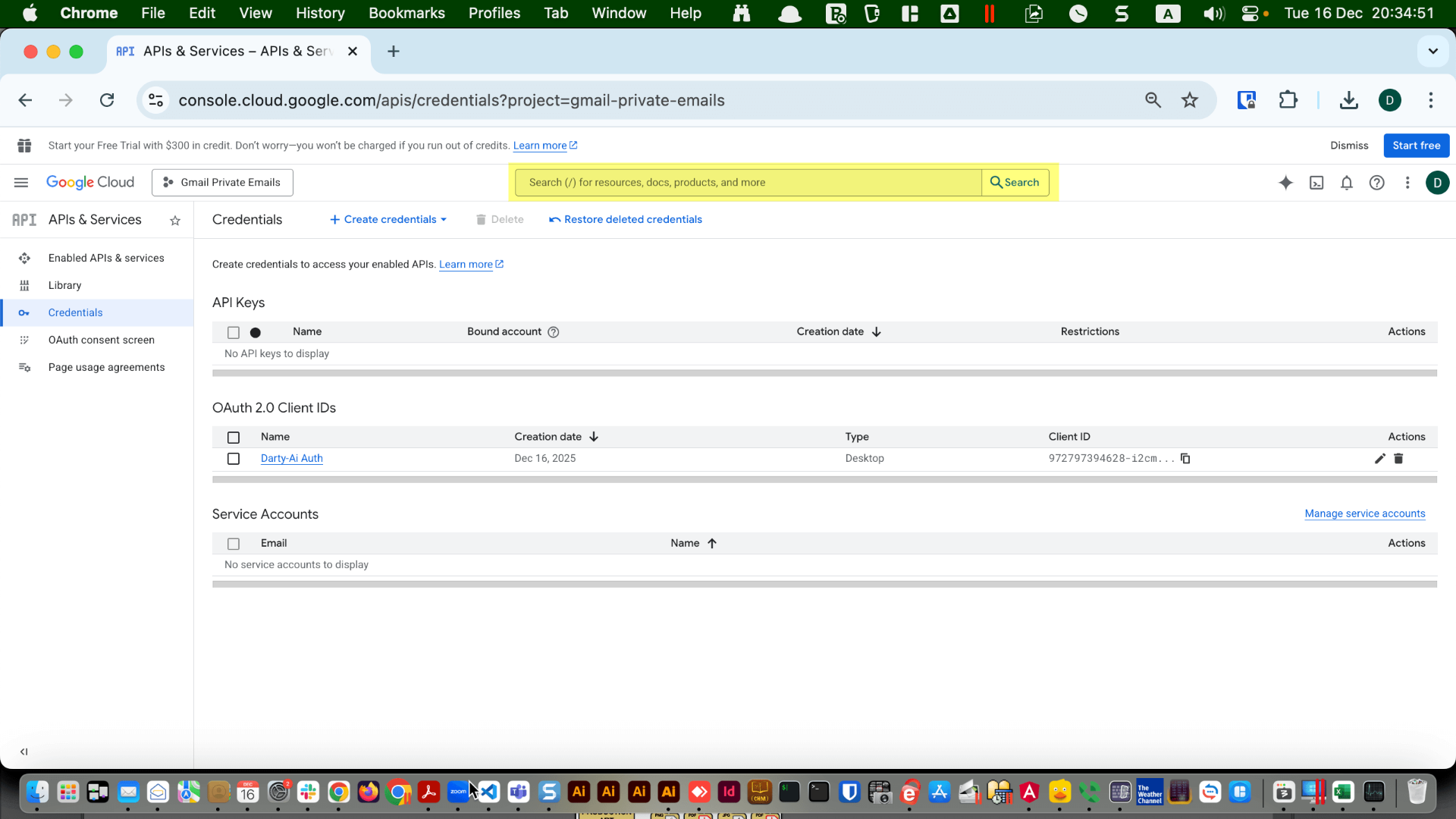Open Manage service accounts link

coord(1364,513)
